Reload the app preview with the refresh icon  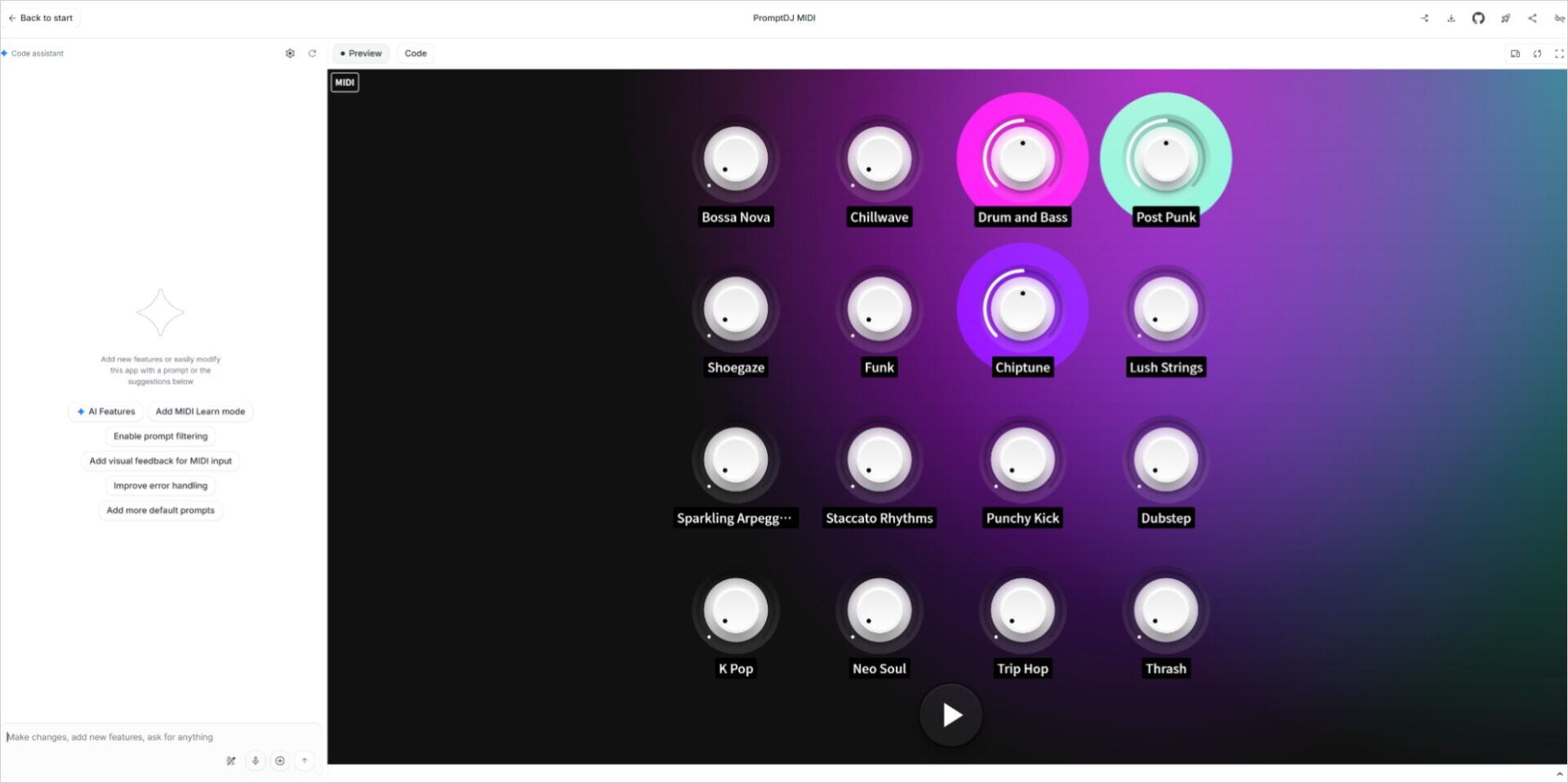click(1538, 53)
